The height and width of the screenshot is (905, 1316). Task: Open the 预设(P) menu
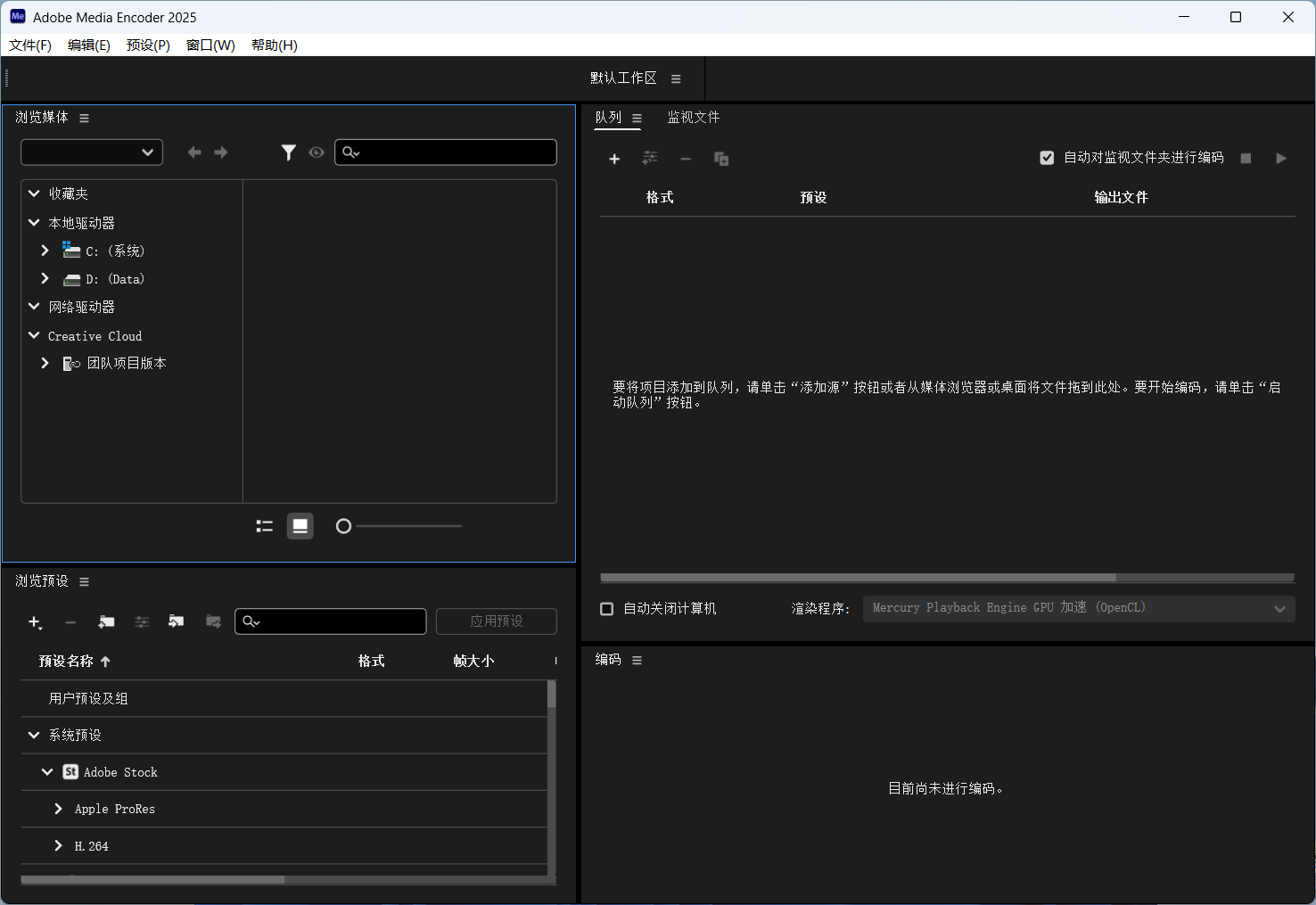[148, 45]
